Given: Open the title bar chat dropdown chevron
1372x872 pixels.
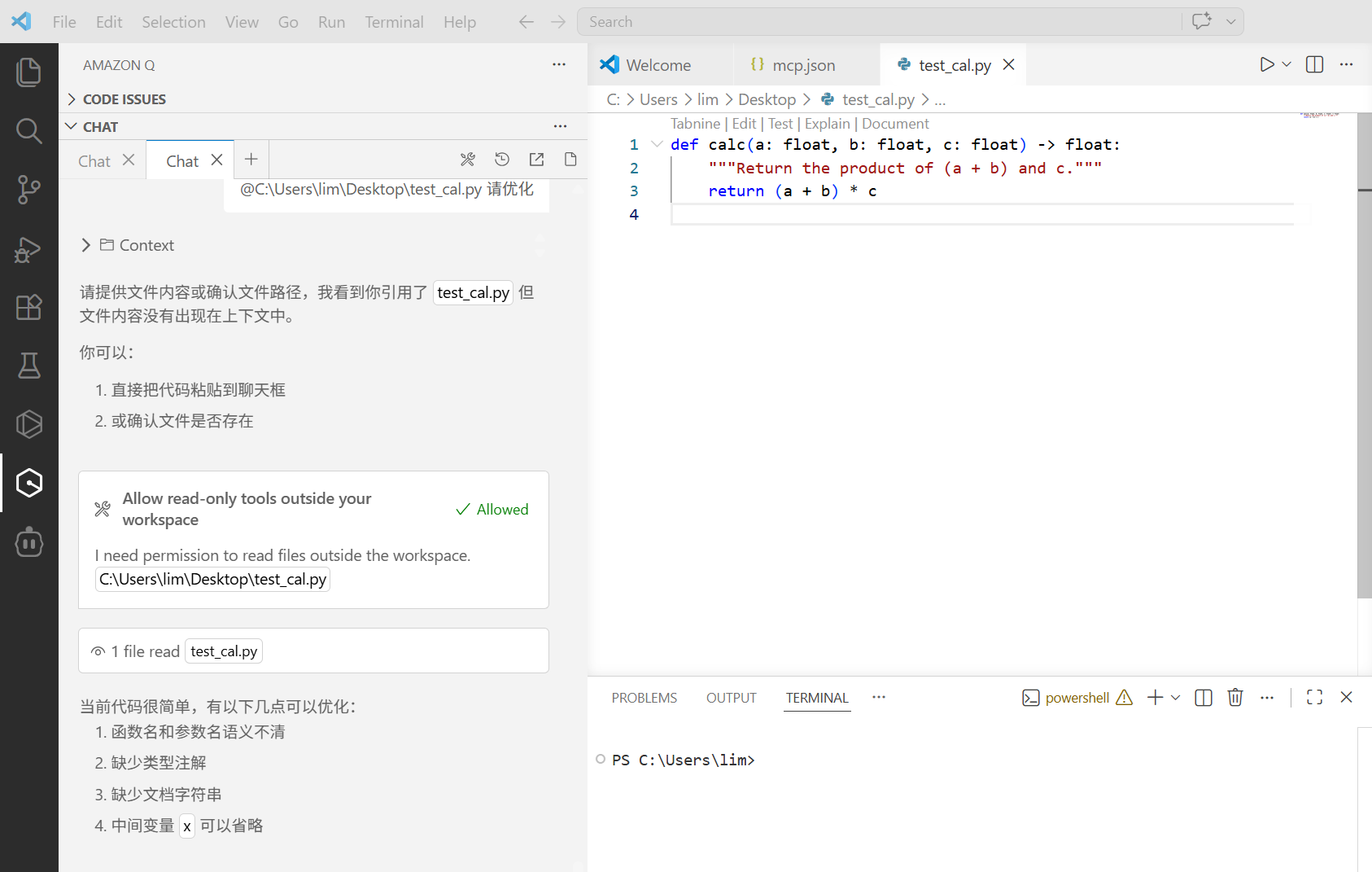Looking at the screenshot, I should point(1231,22).
